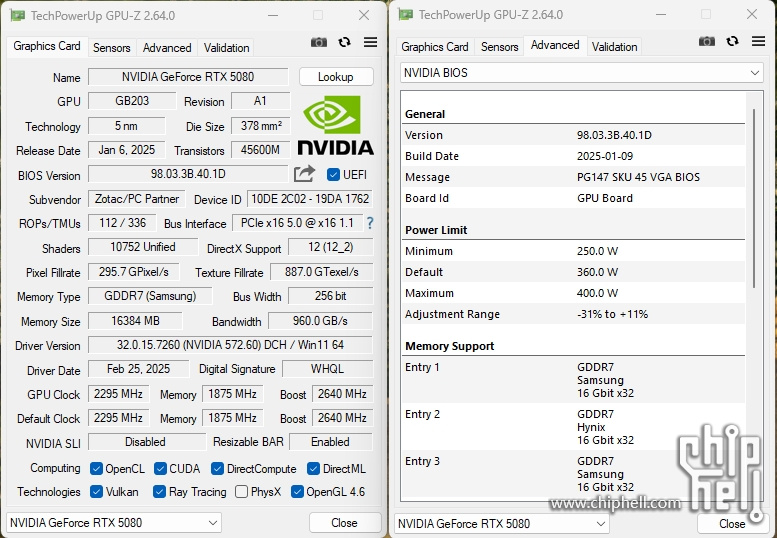Click the Shaders field 10752 Unified

pyautogui.click(x=143, y=247)
